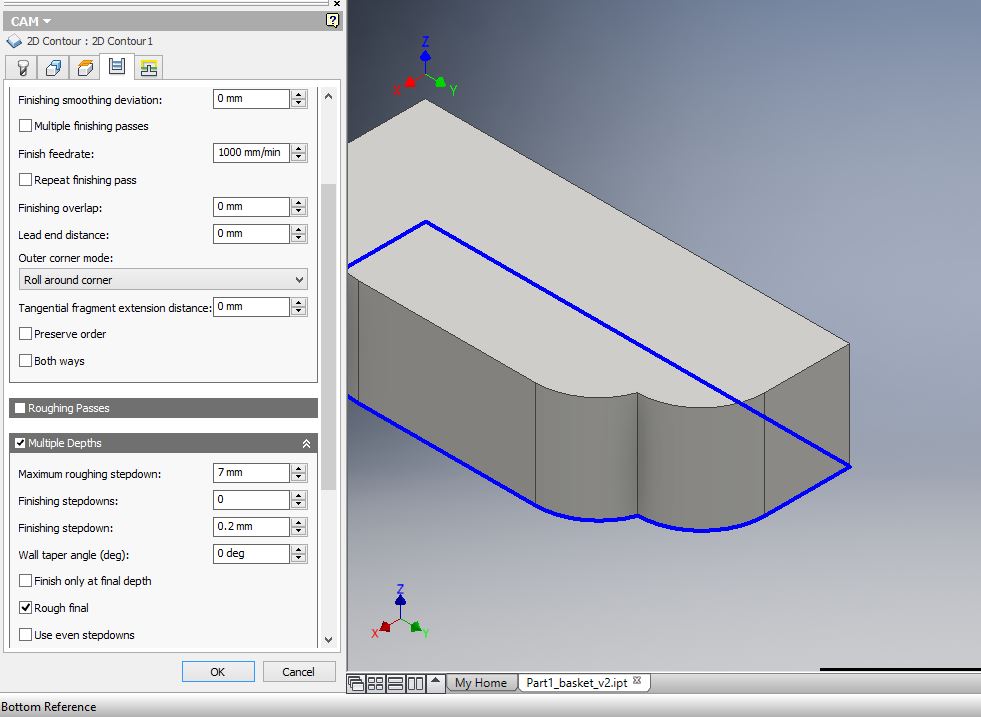
Task: Click the Wall taper angle field
Action: (251, 554)
